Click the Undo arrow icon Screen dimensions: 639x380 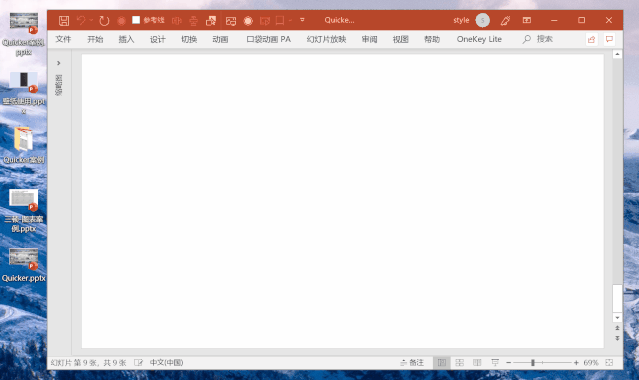coord(81,20)
